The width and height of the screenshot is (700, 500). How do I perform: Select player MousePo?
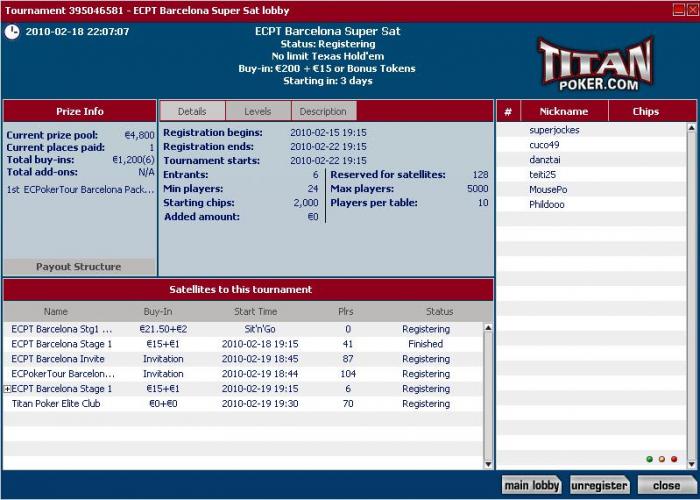tap(592, 190)
